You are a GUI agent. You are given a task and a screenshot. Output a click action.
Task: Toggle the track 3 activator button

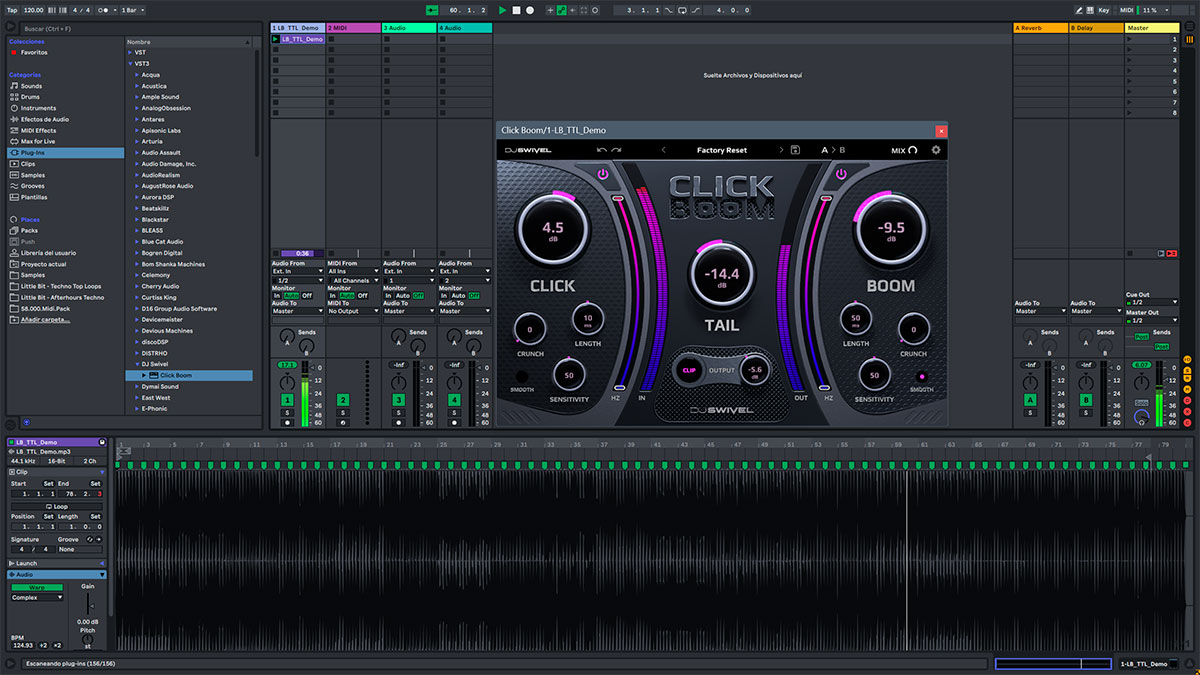[x=398, y=400]
